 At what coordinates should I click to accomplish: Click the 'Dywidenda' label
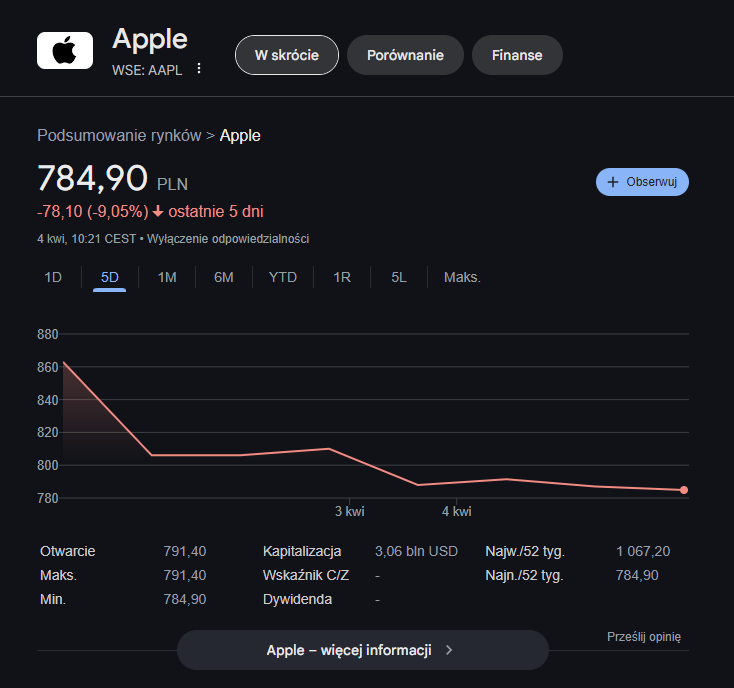pos(297,599)
